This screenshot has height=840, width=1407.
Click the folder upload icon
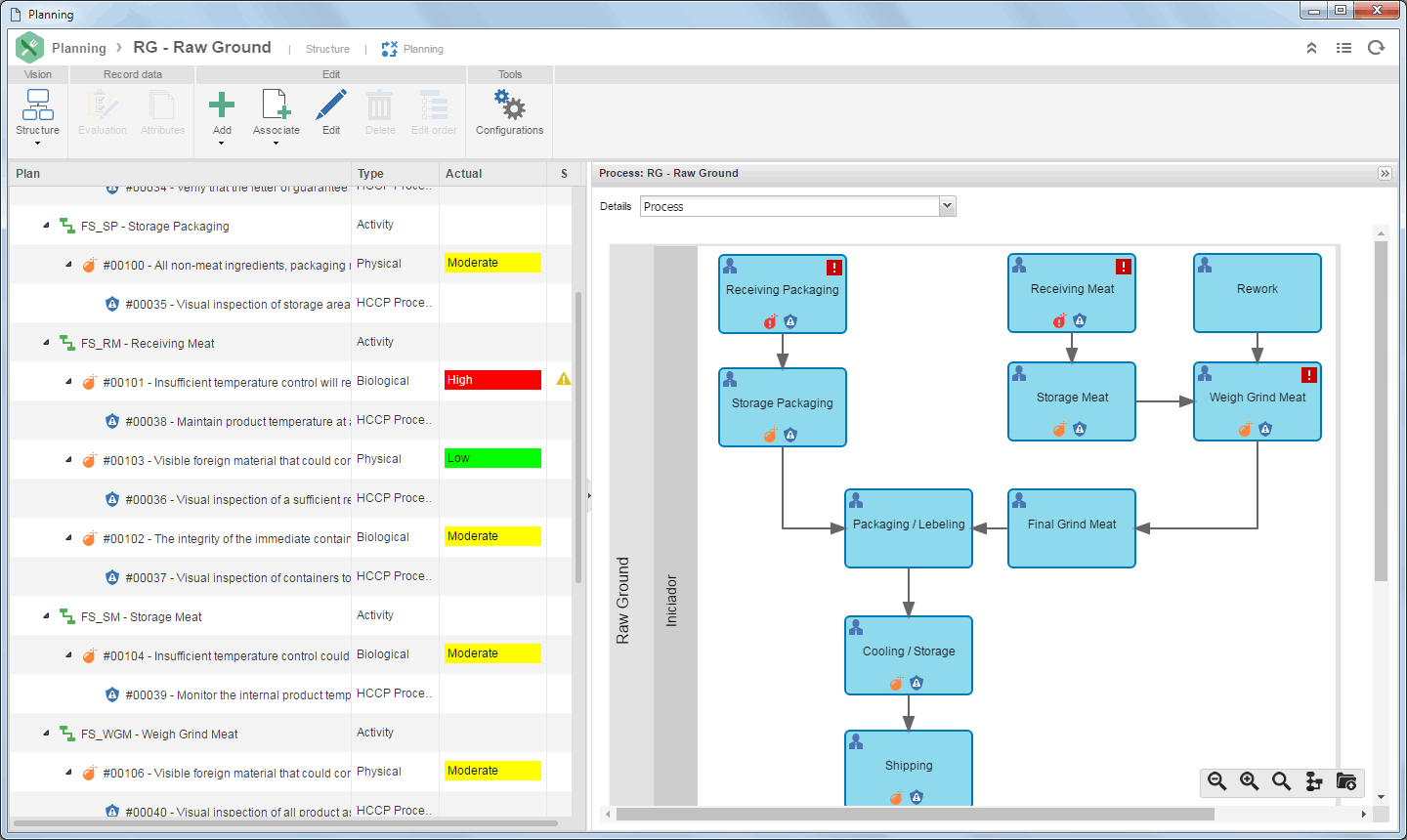click(x=1346, y=781)
